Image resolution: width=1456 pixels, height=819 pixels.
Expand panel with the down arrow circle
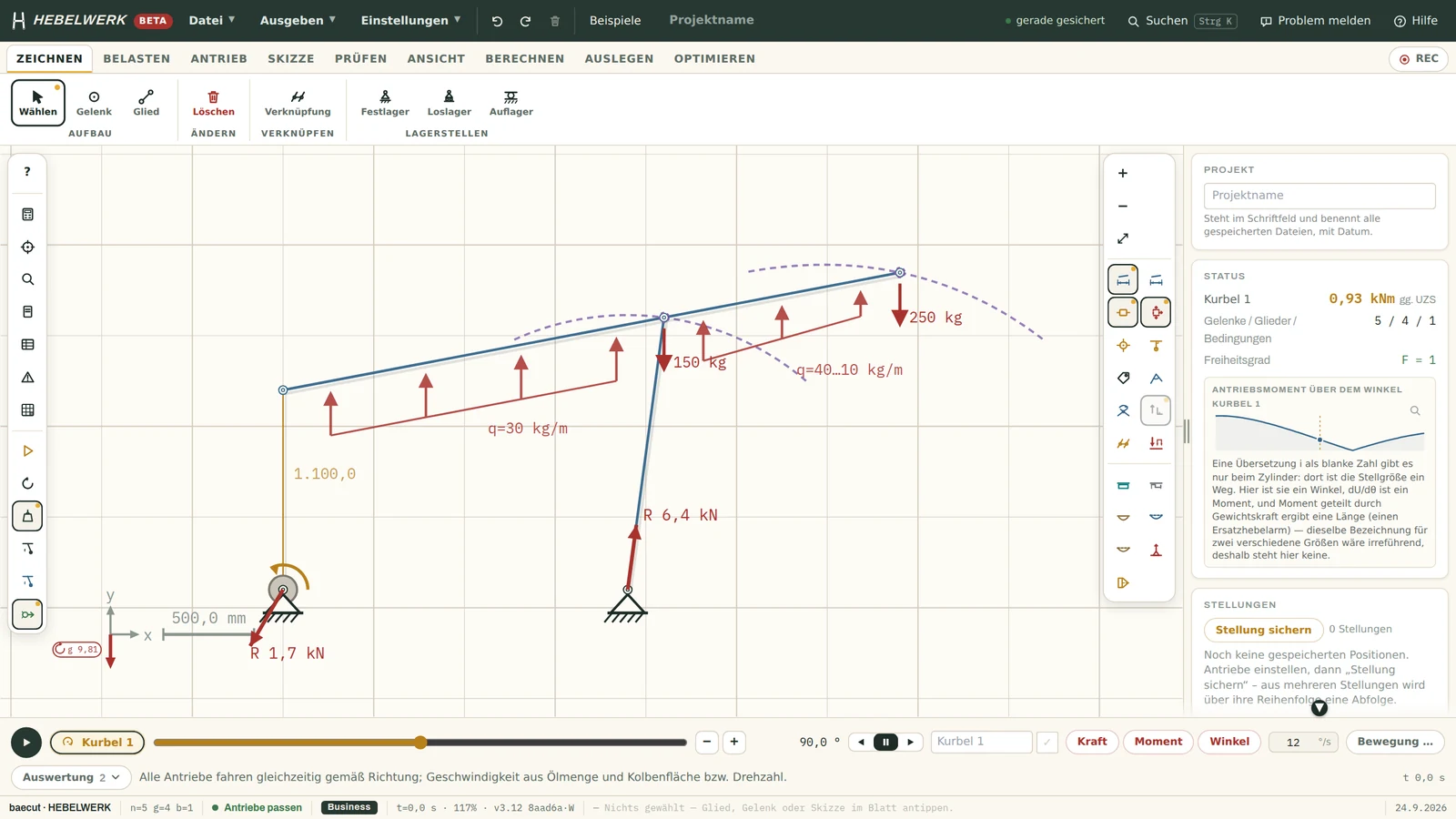1319,708
